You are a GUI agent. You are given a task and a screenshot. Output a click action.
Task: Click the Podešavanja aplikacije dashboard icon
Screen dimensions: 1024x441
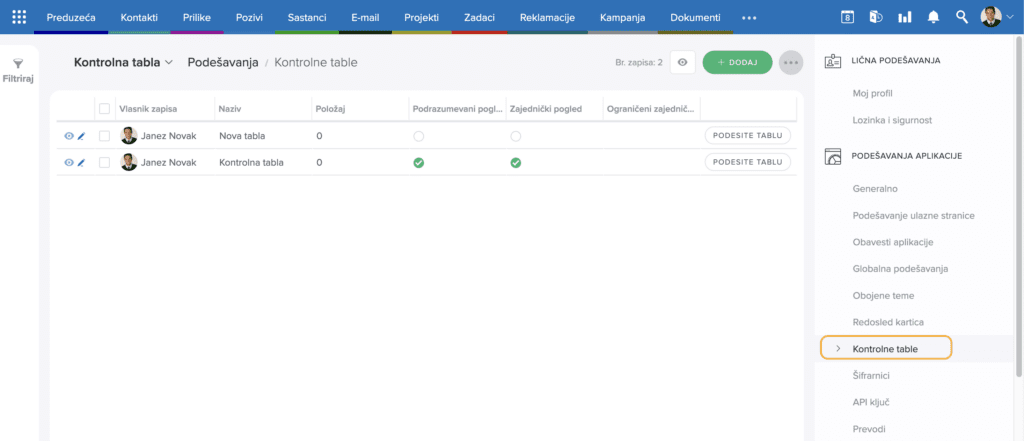point(833,156)
